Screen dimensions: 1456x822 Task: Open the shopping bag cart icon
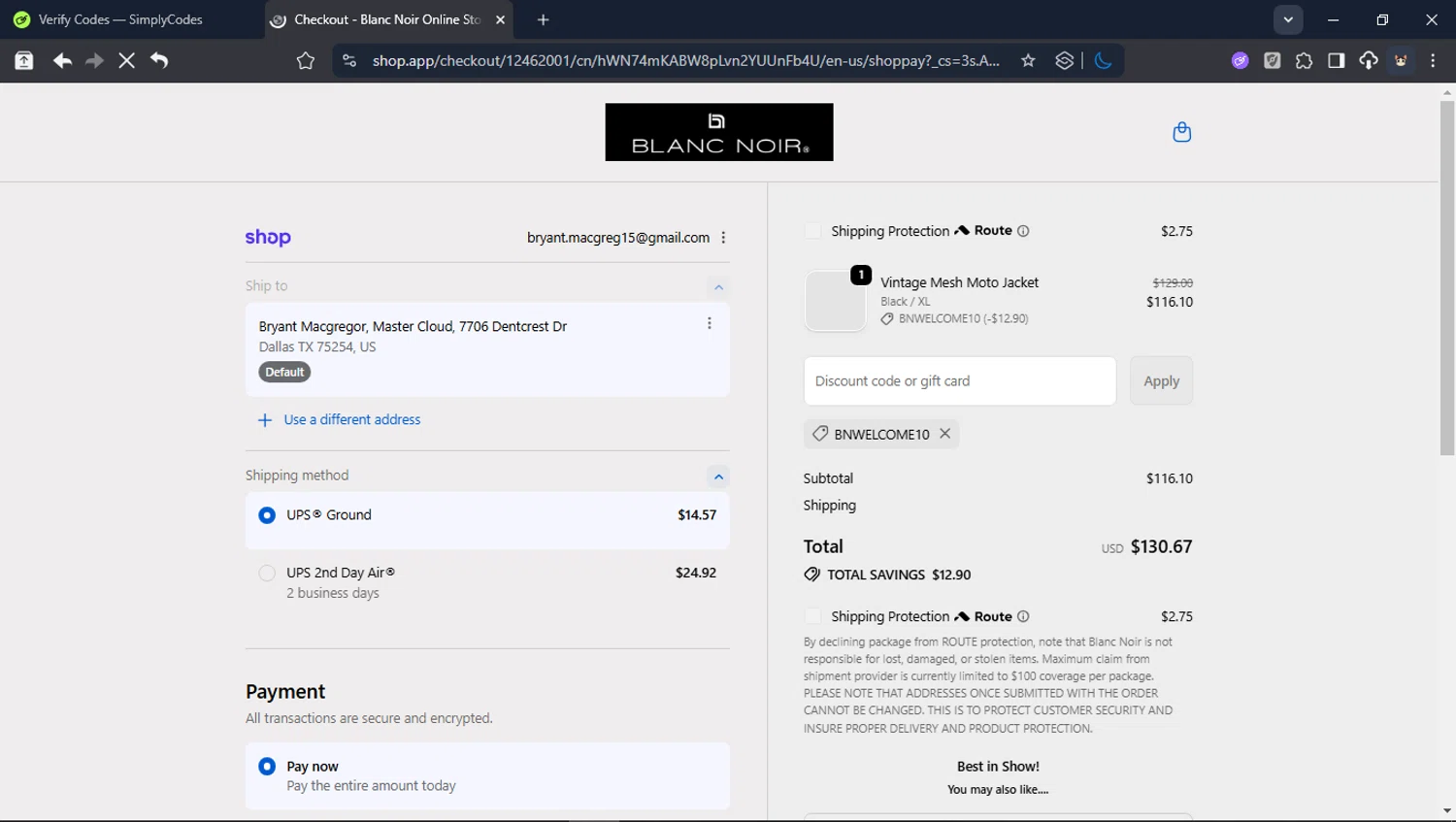(x=1181, y=132)
